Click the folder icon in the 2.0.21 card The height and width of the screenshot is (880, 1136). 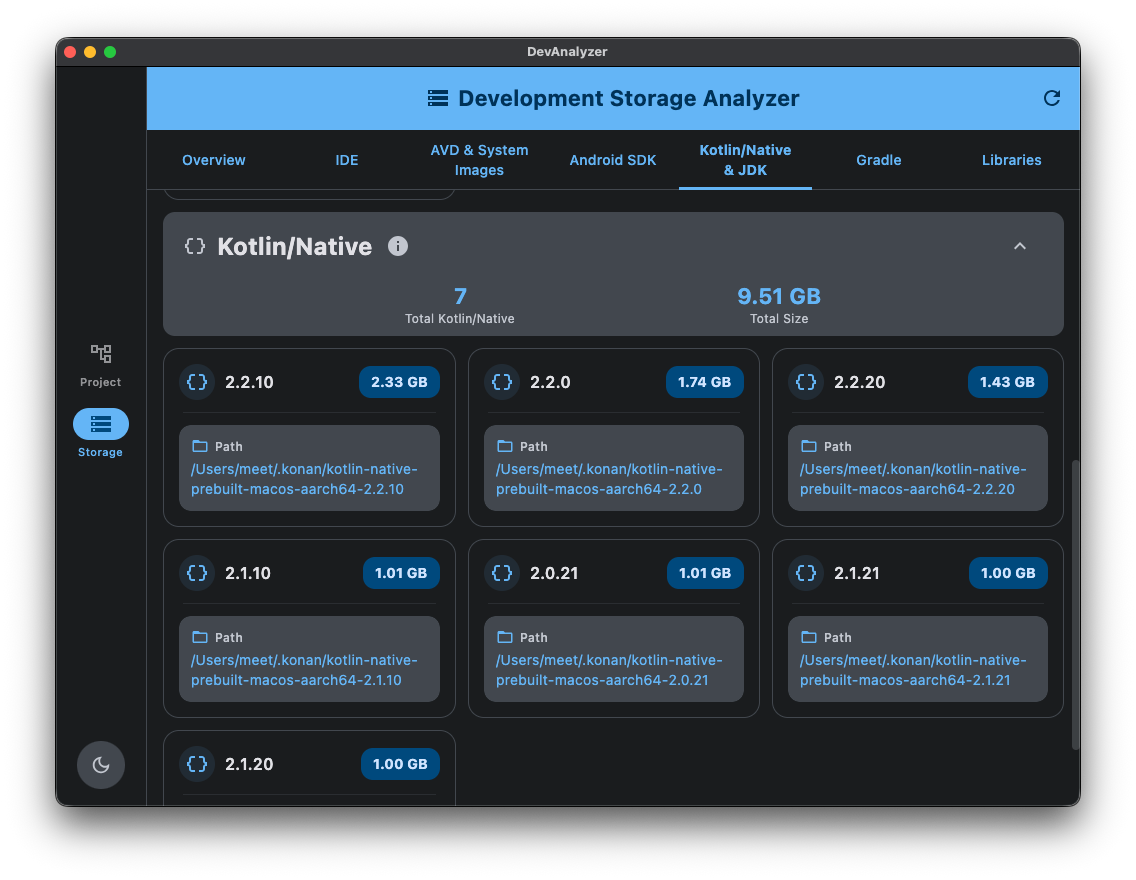coord(505,637)
